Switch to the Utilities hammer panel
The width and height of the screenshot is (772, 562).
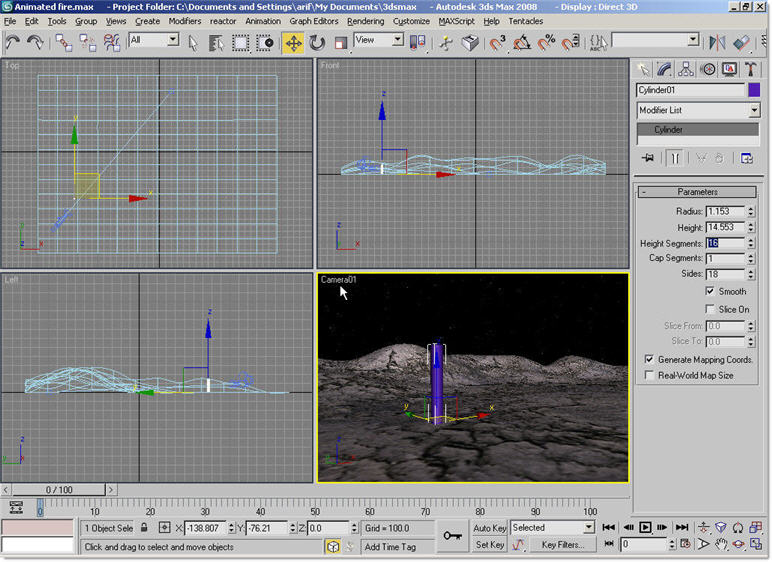tap(752, 69)
